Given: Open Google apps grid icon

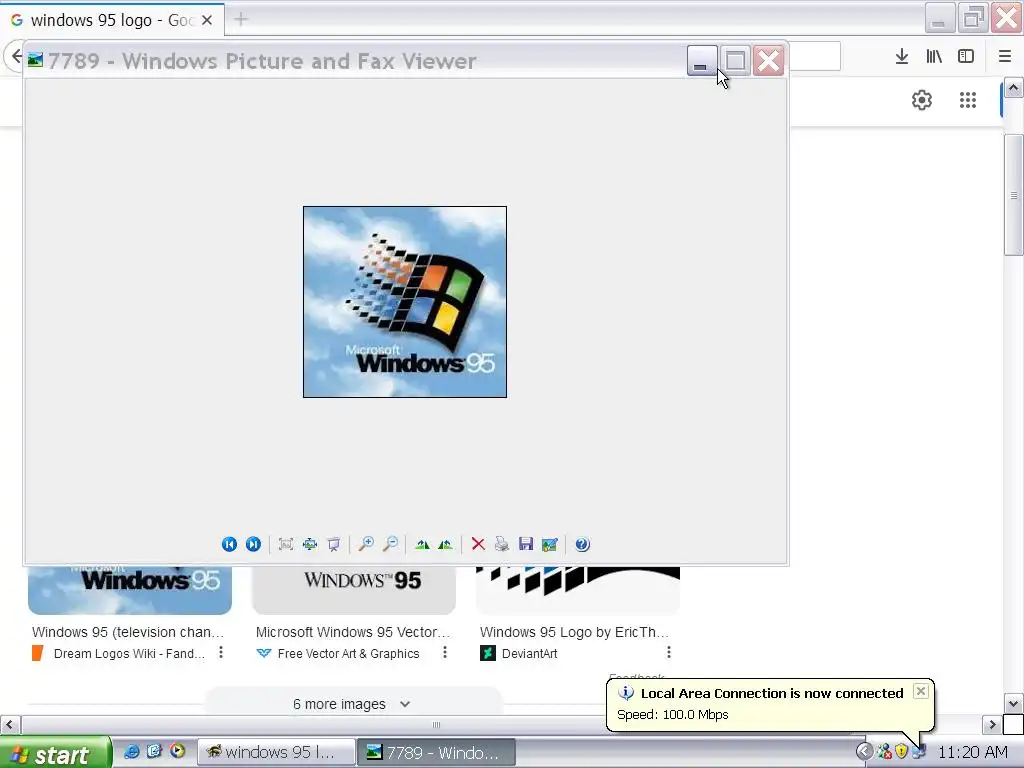Looking at the screenshot, I should [x=968, y=100].
